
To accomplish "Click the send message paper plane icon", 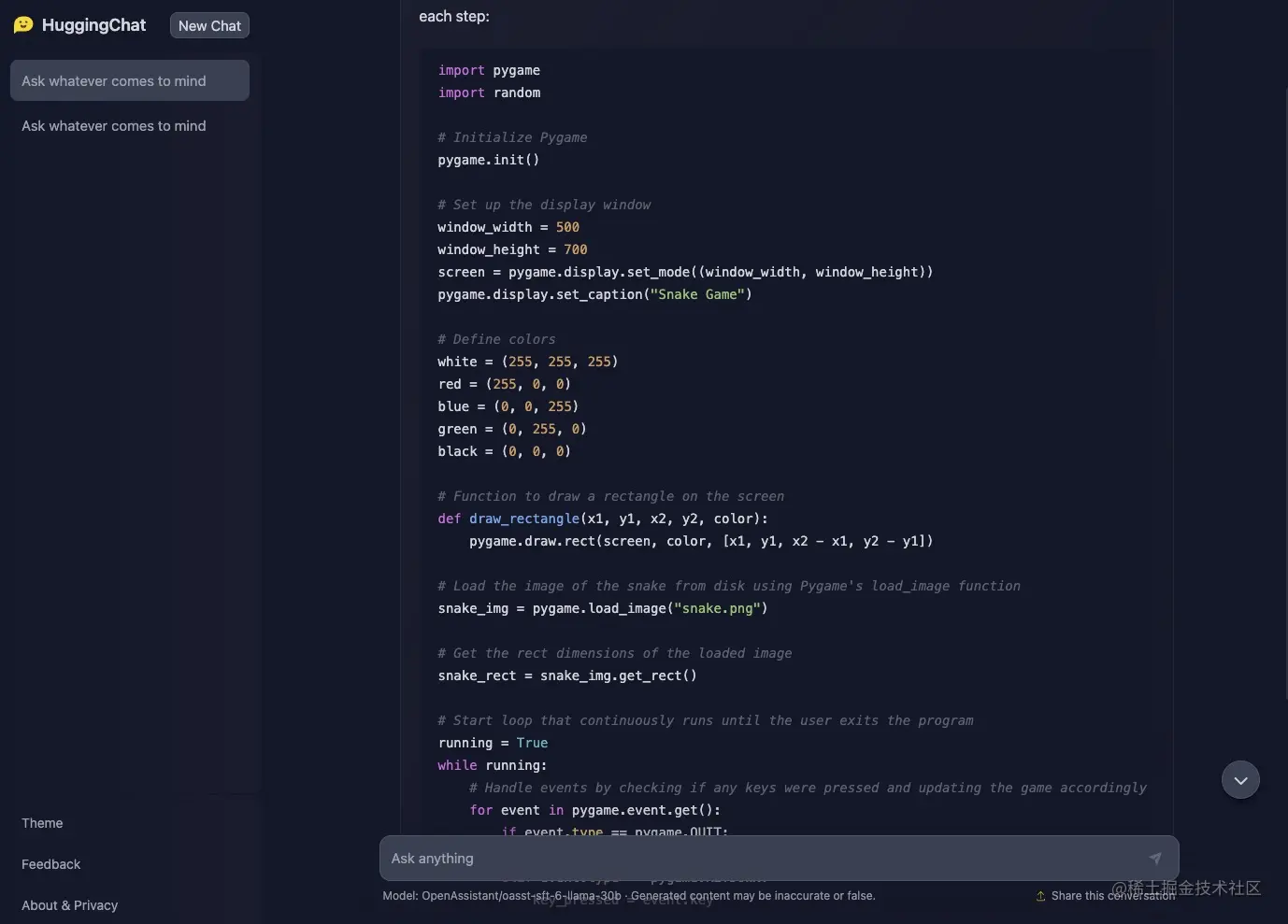I will click(x=1155, y=858).
